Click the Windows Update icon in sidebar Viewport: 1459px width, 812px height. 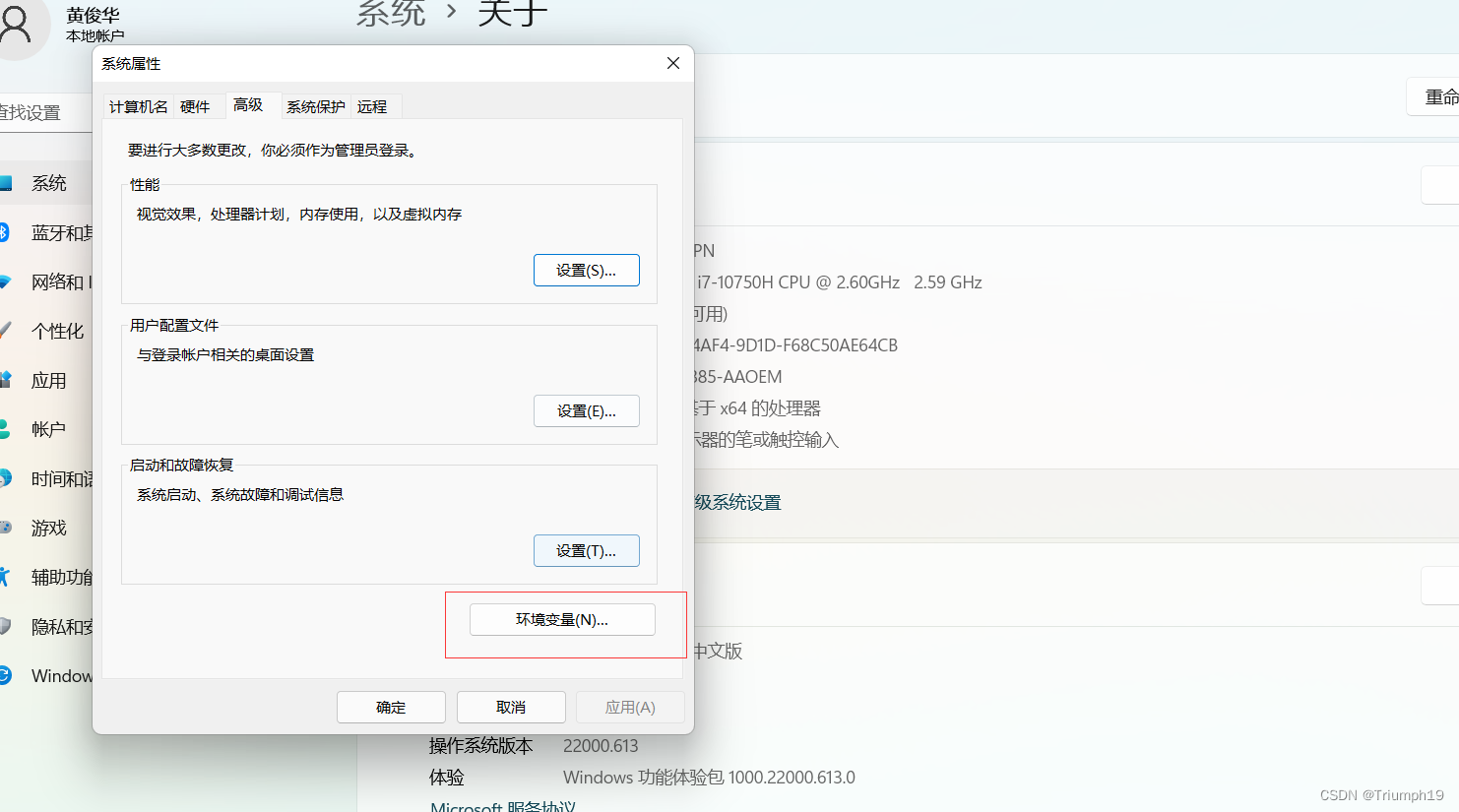tap(5, 675)
